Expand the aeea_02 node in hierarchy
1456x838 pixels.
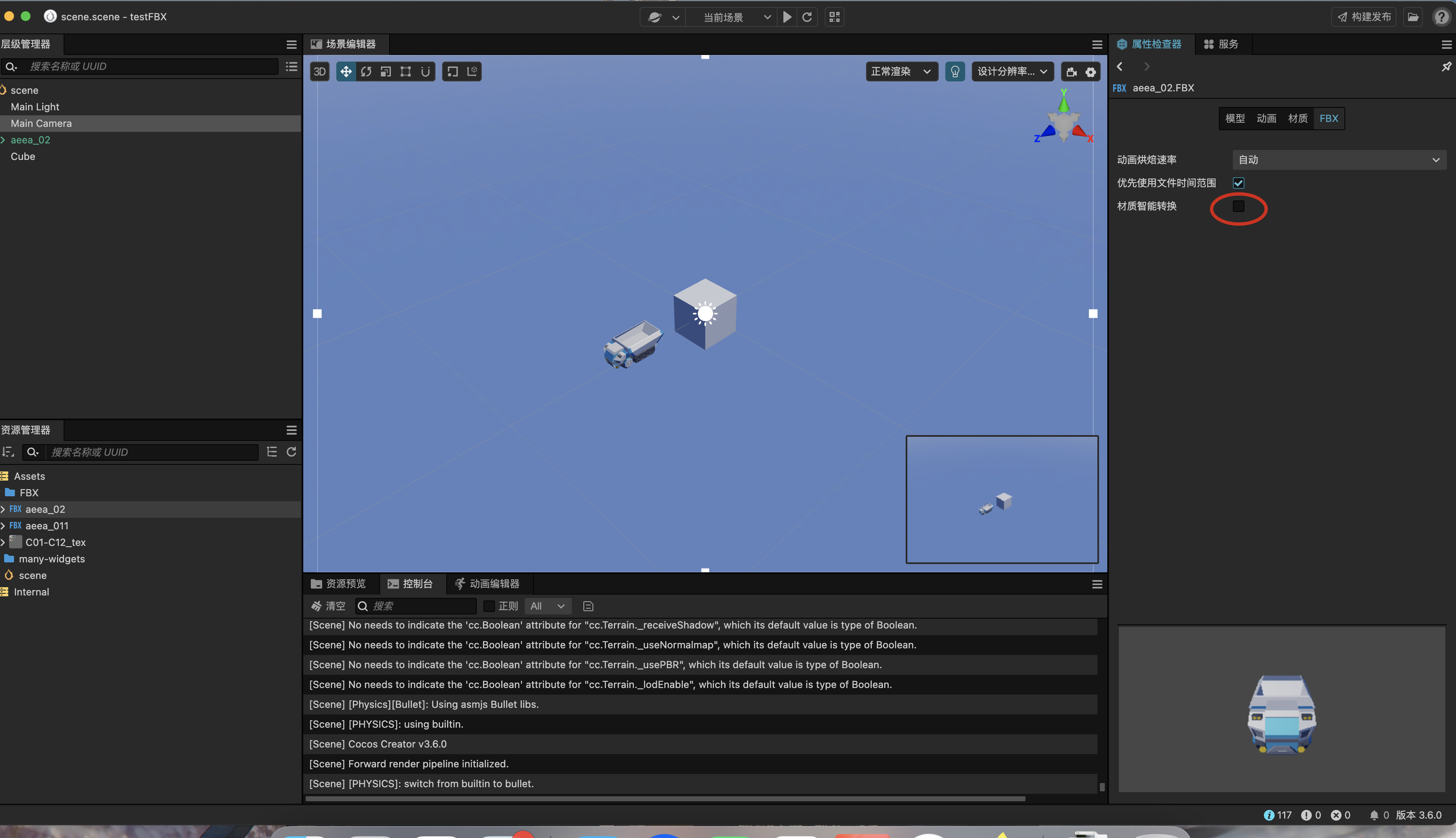point(3,140)
